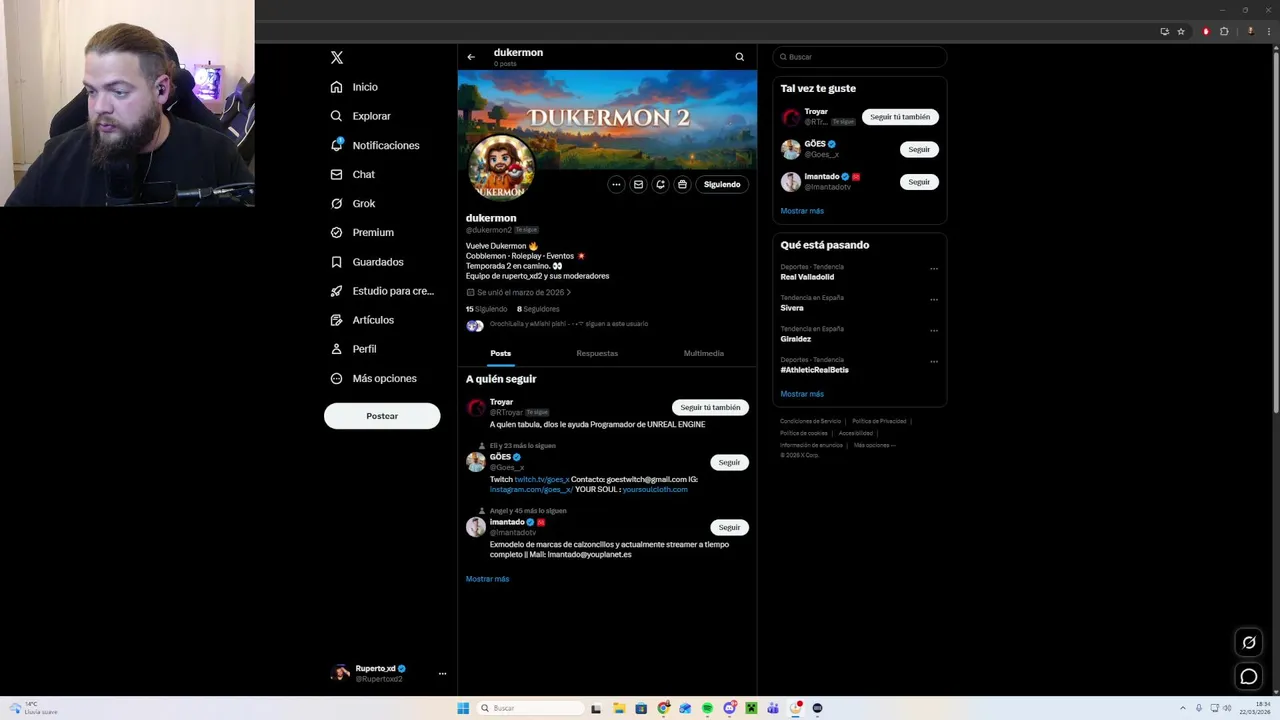Viewport: 1280px width, 720px height.
Task: Follow GÖES in the A quién seguir list
Action: click(x=729, y=462)
